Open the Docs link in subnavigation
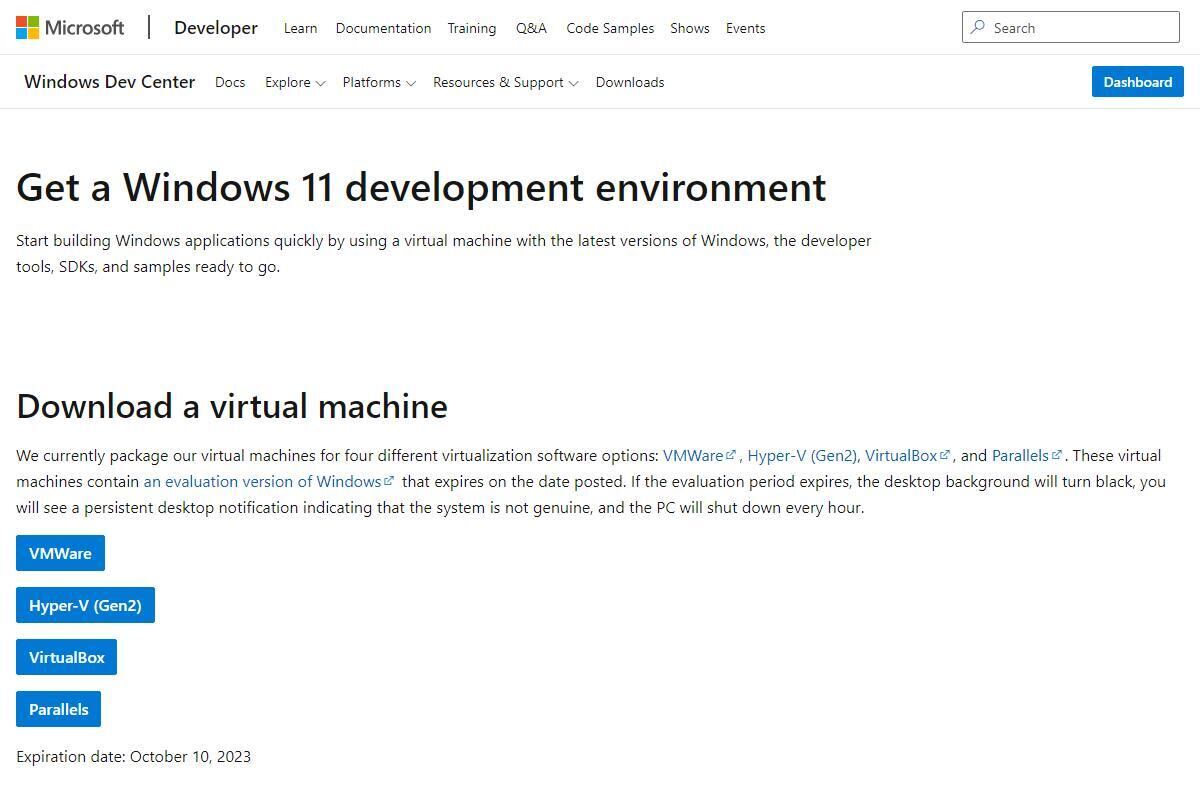The image size is (1200, 800). coord(230,82)
